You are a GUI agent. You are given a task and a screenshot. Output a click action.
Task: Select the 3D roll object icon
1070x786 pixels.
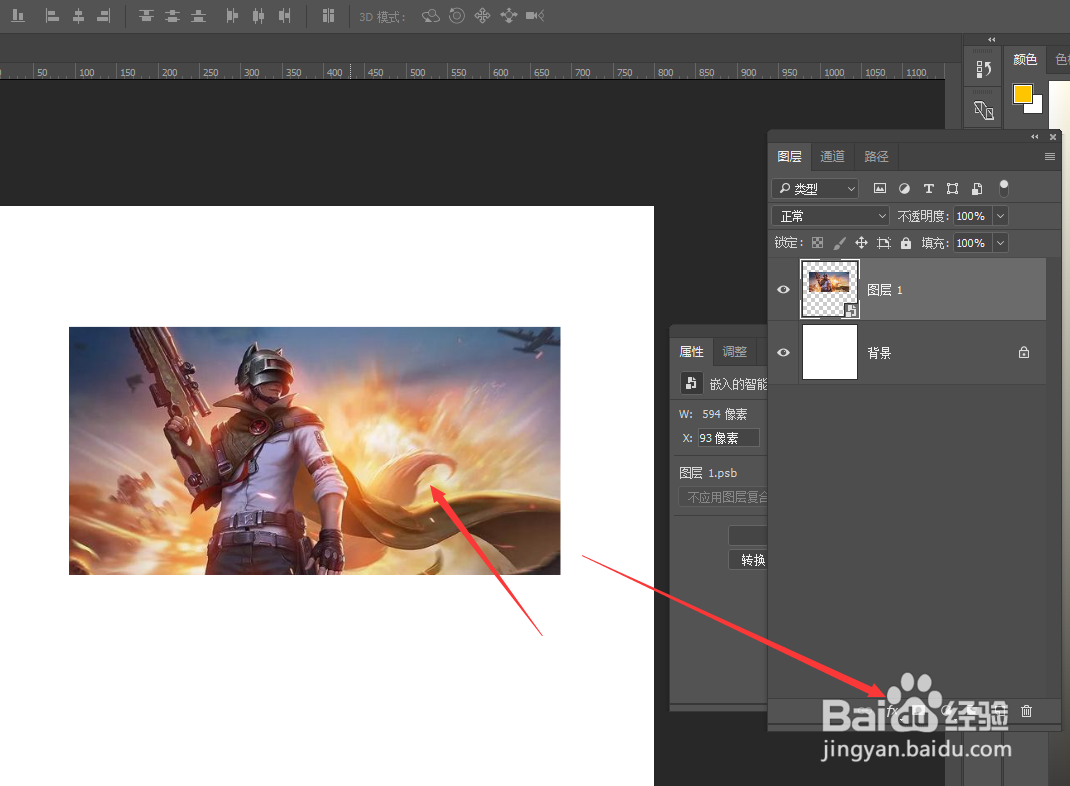(457, 16)
